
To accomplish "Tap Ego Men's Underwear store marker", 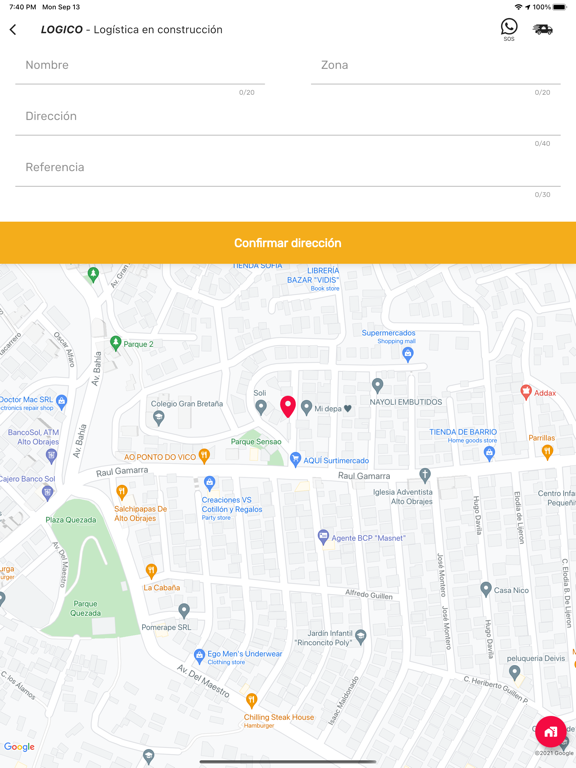I will [199, 655].
